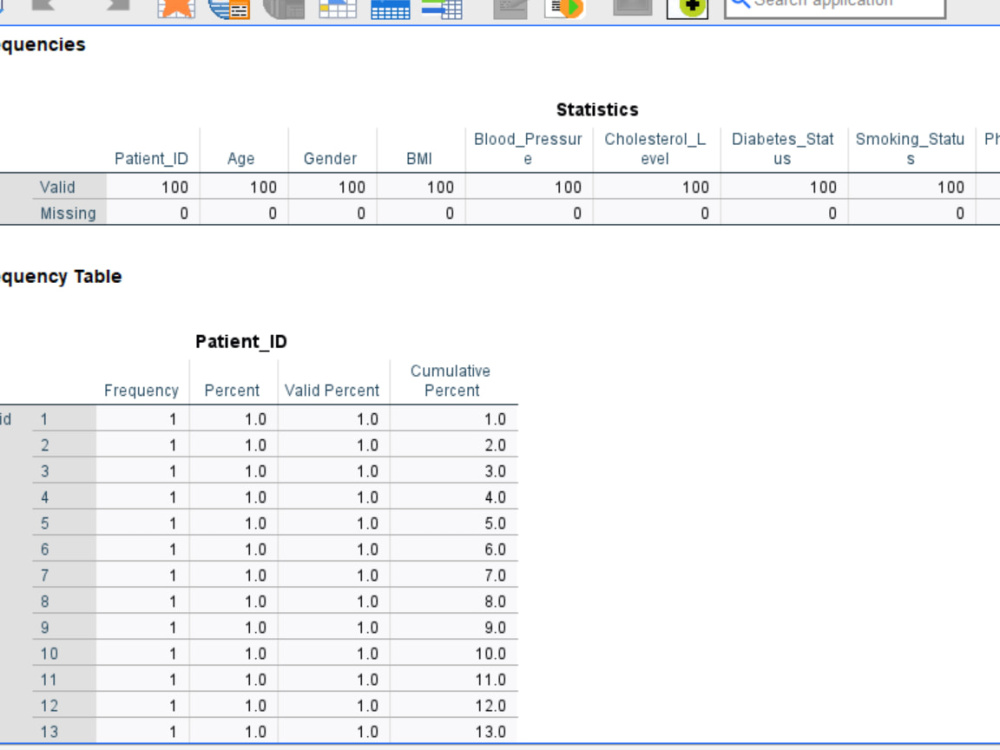The image size is (1000, 750).
Task: Click the Missing row label in Statistics
Action: (x=68, y=214)
